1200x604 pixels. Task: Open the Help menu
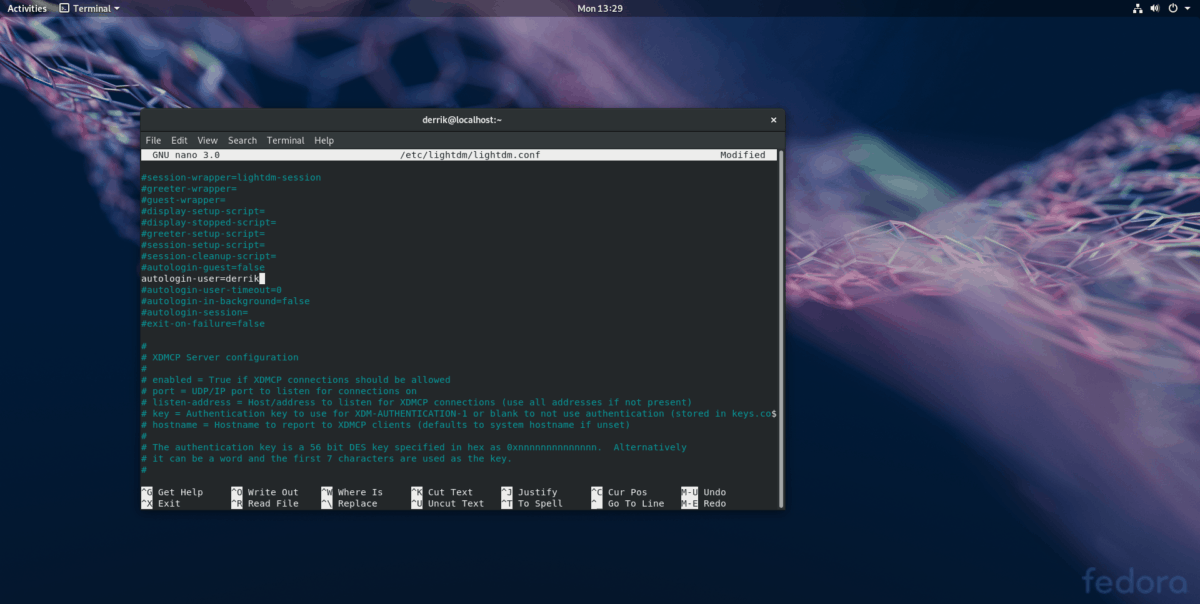coord(324,141)
